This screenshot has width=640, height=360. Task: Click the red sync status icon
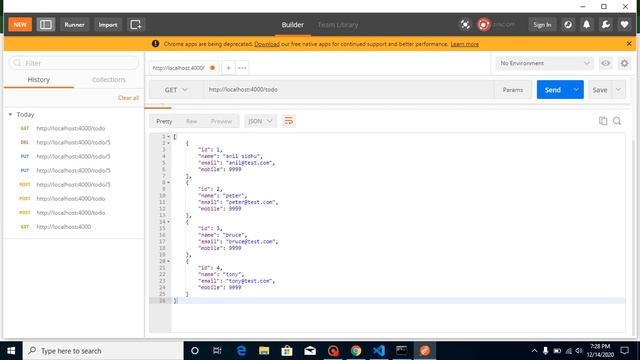point(484,25)
